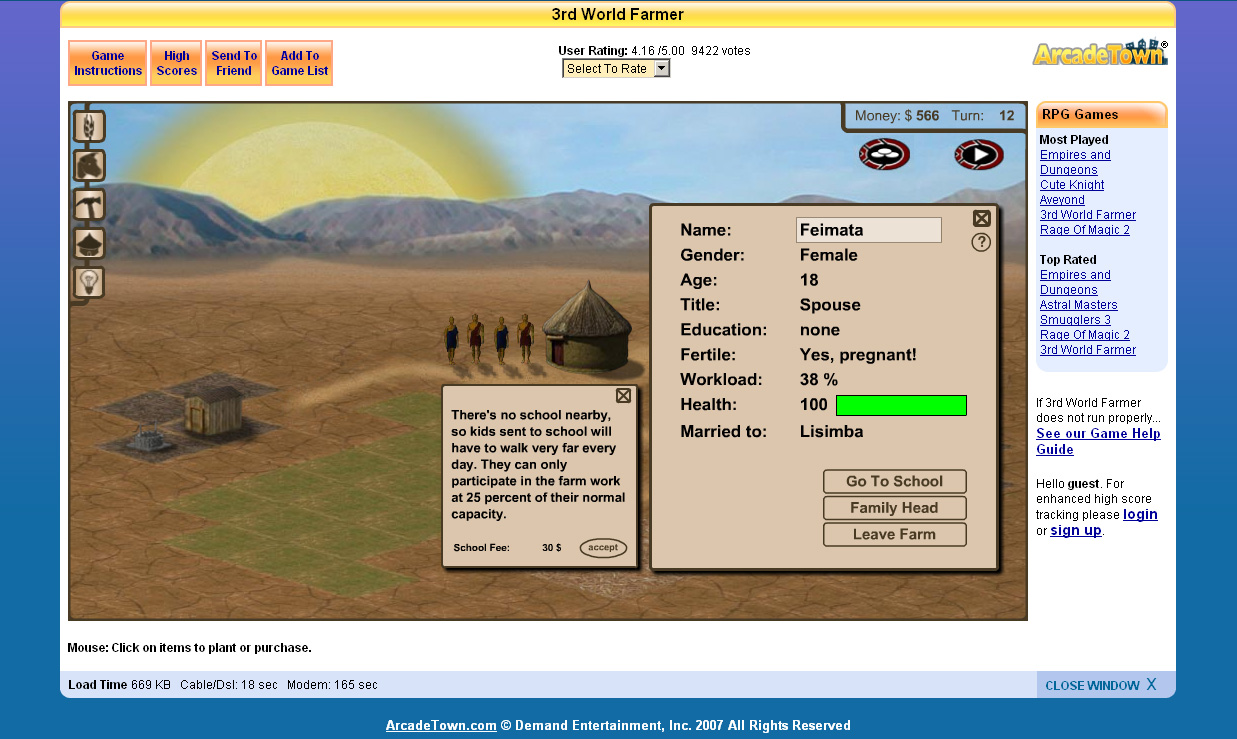This screenshot has width=1237, height=739.
Task: Open Game Instructions
Action: point(108,63)
